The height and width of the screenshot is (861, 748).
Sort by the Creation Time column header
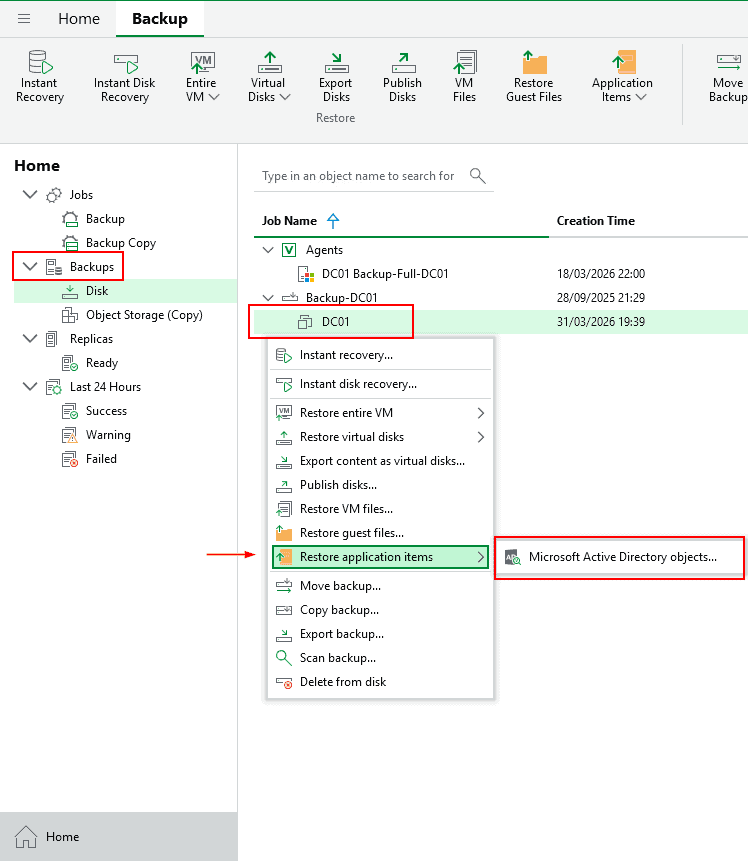pyautogui.click(x=595, y=221)
